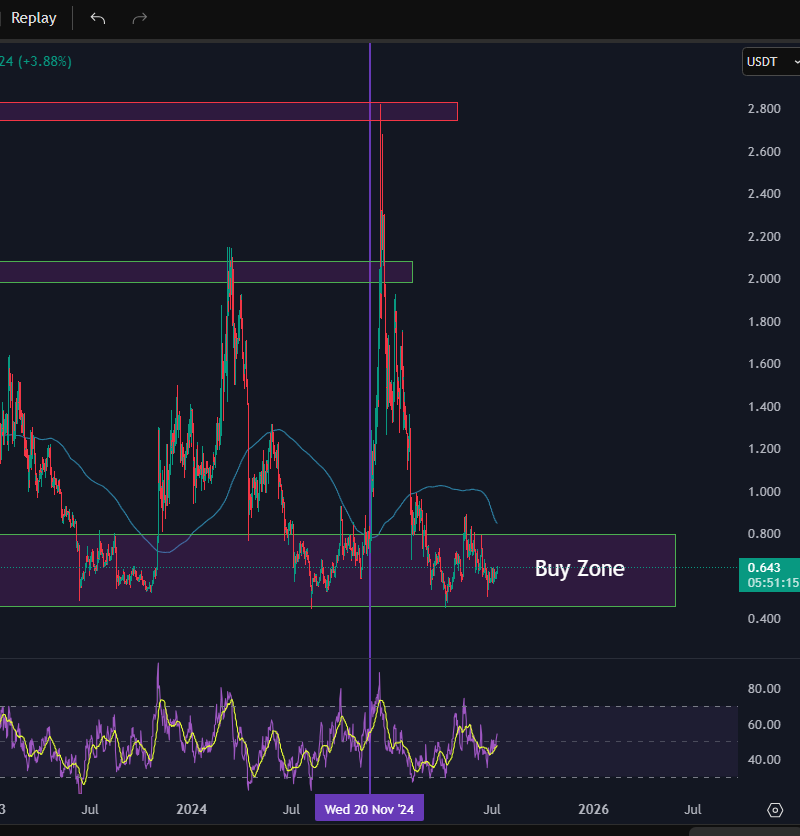Click the 2026 label on the time axis
The image size is (800, 836).
[x=594, y=809]
